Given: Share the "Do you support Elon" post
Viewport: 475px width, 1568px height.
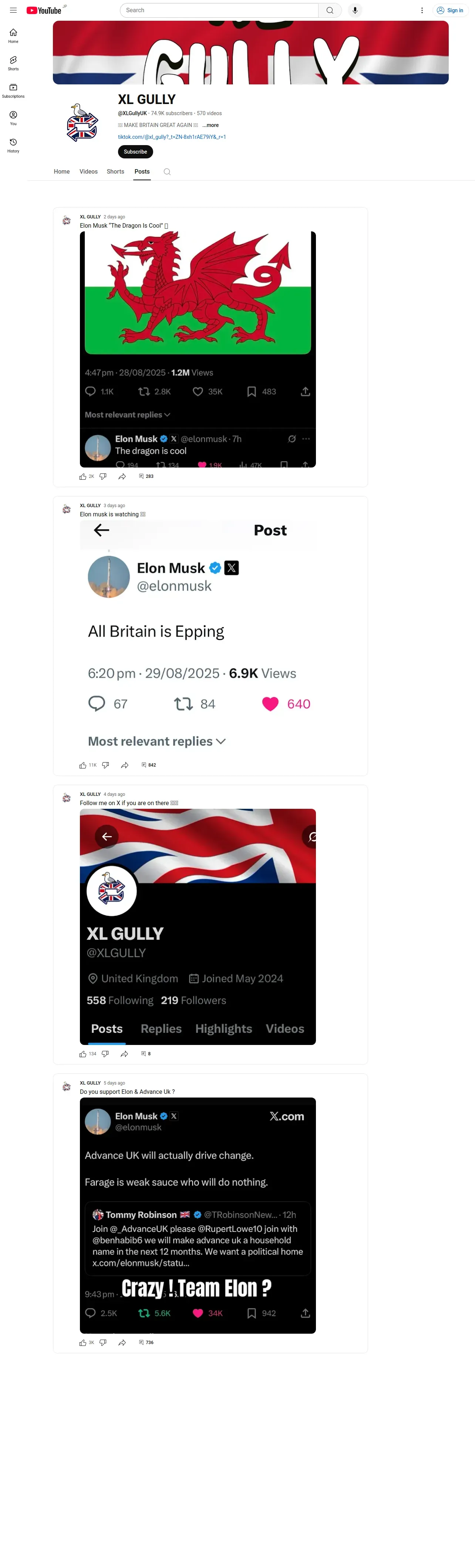Looking at the screenshot, I should point(122,1342).
